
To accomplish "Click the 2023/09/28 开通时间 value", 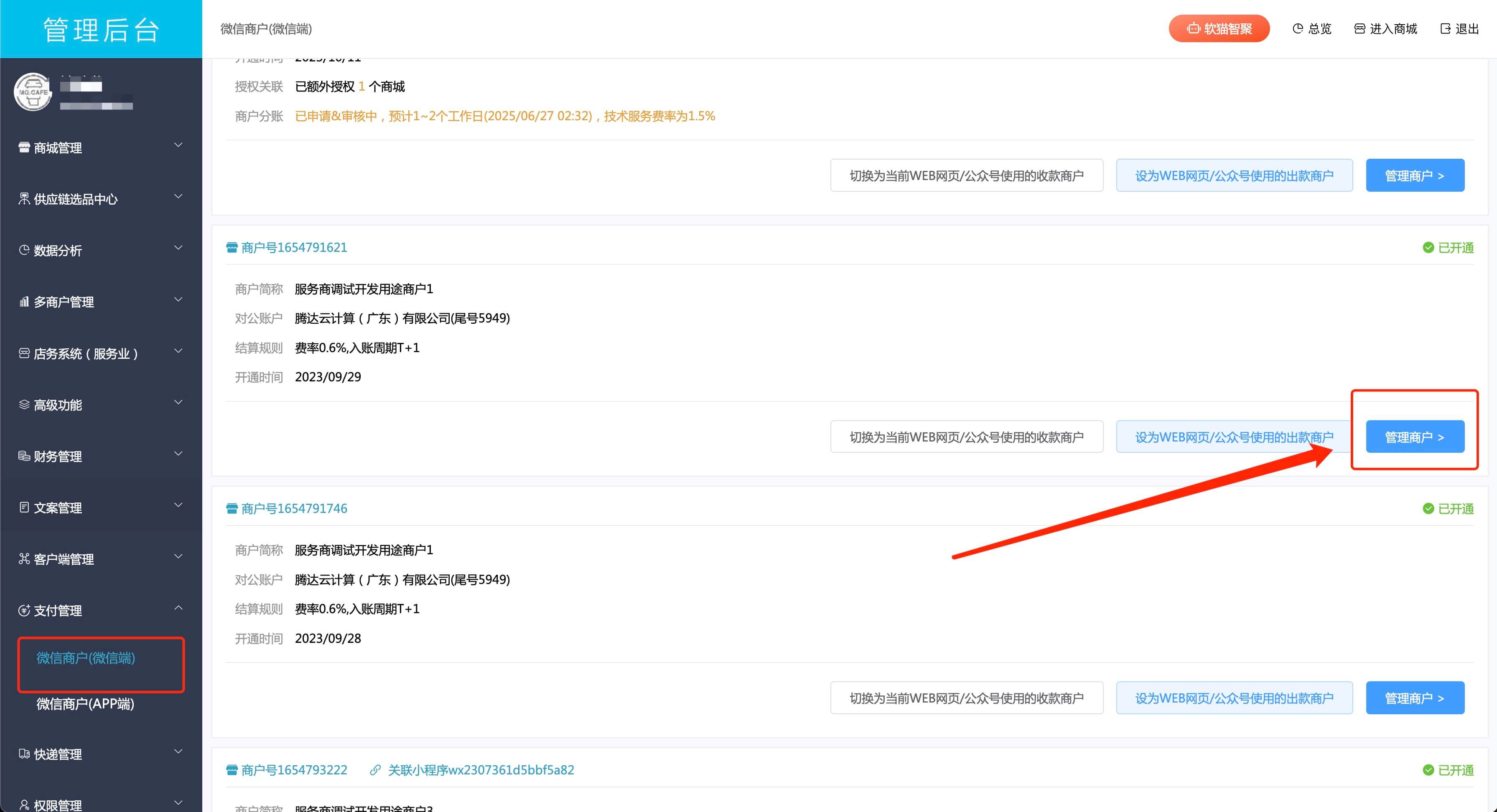I will [328, 638].
